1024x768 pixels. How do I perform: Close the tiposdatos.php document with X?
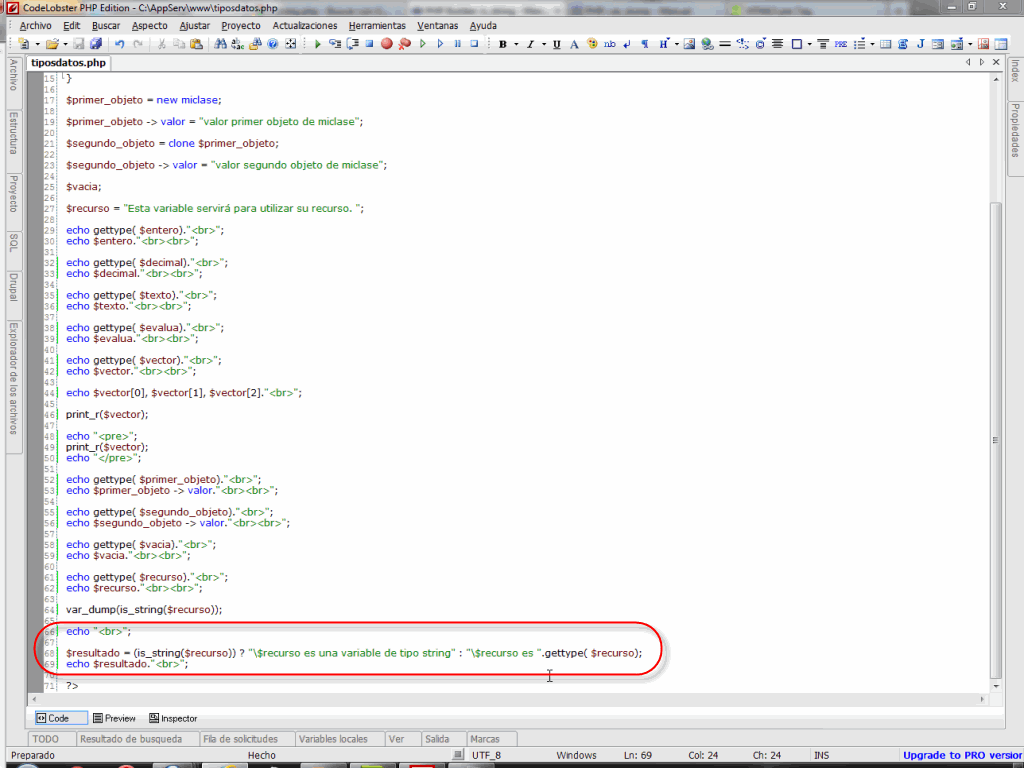click(x=996, y=63)
